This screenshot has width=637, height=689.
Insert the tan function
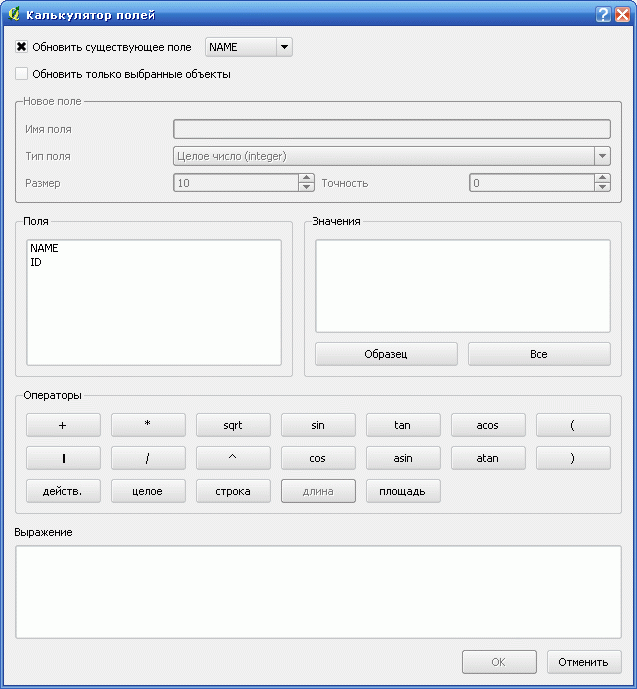[403, 425]
